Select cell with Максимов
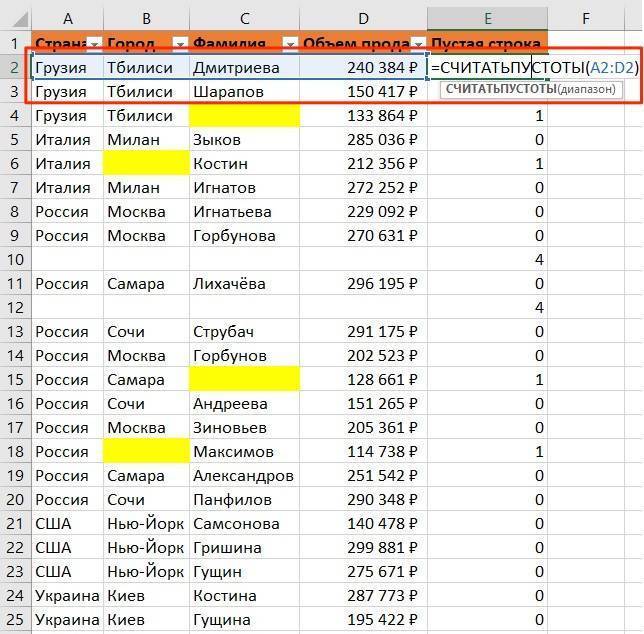The height and width of the screenshot is (634, 644). click(x=244, y=451)
